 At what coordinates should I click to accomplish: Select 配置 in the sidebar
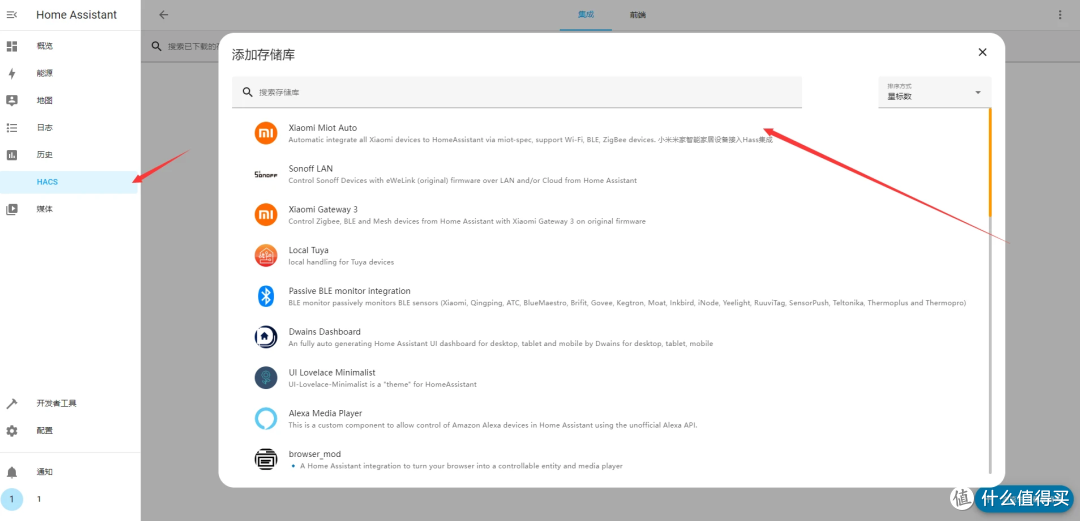69,431
